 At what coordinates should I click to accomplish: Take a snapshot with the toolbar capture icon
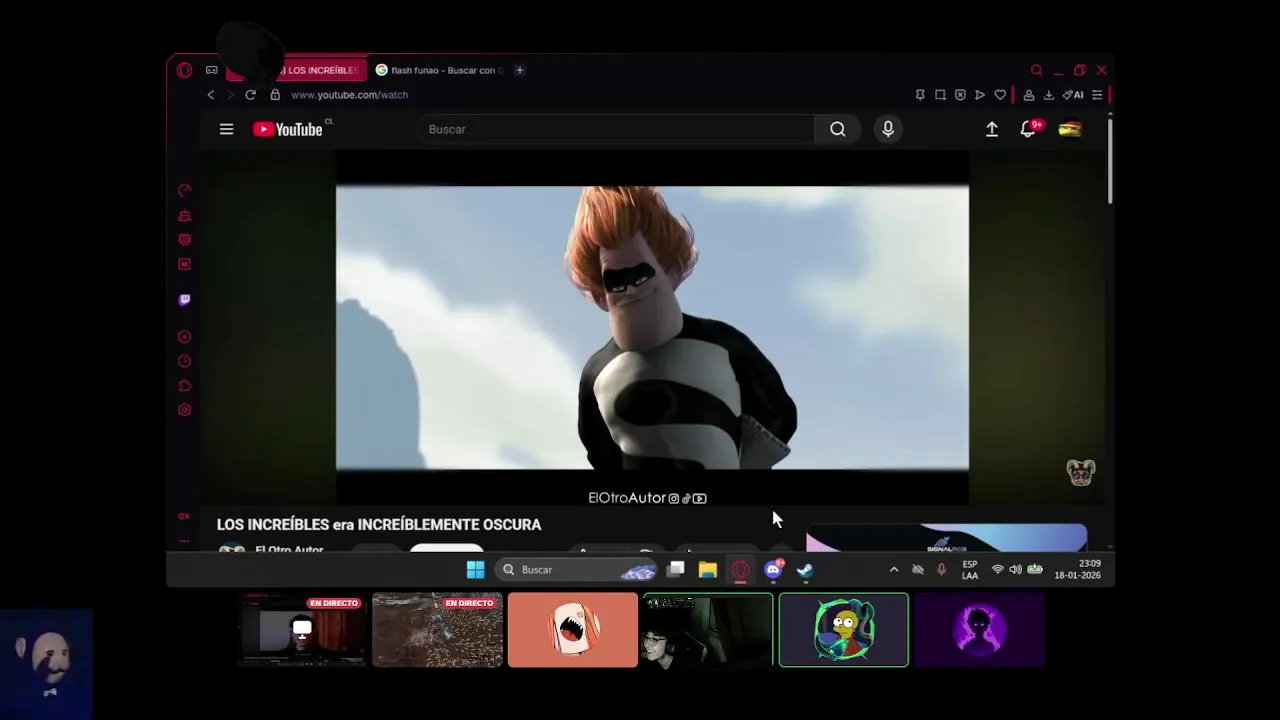[940, 95]
